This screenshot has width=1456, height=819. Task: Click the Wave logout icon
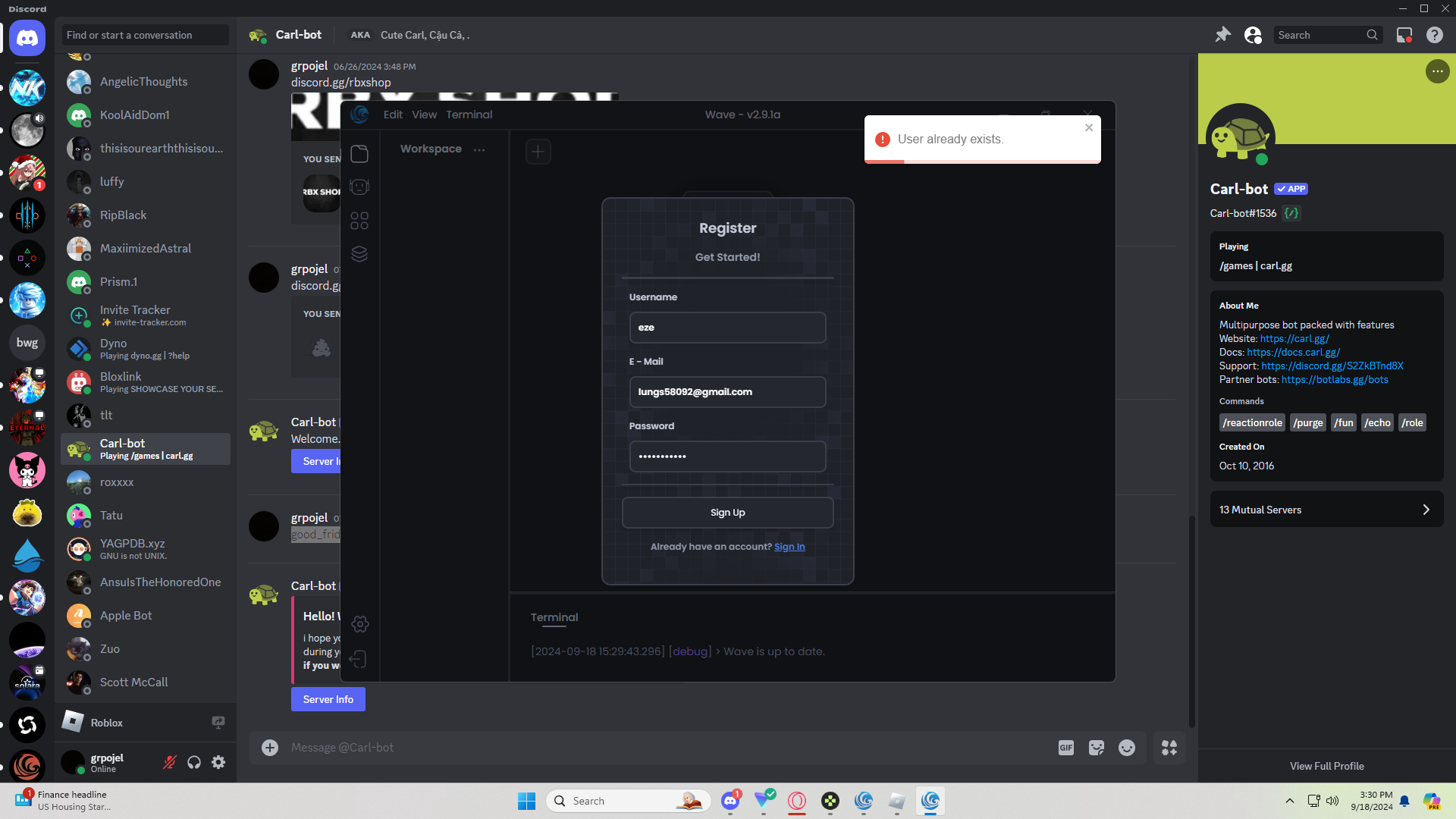tap(359, 659)
